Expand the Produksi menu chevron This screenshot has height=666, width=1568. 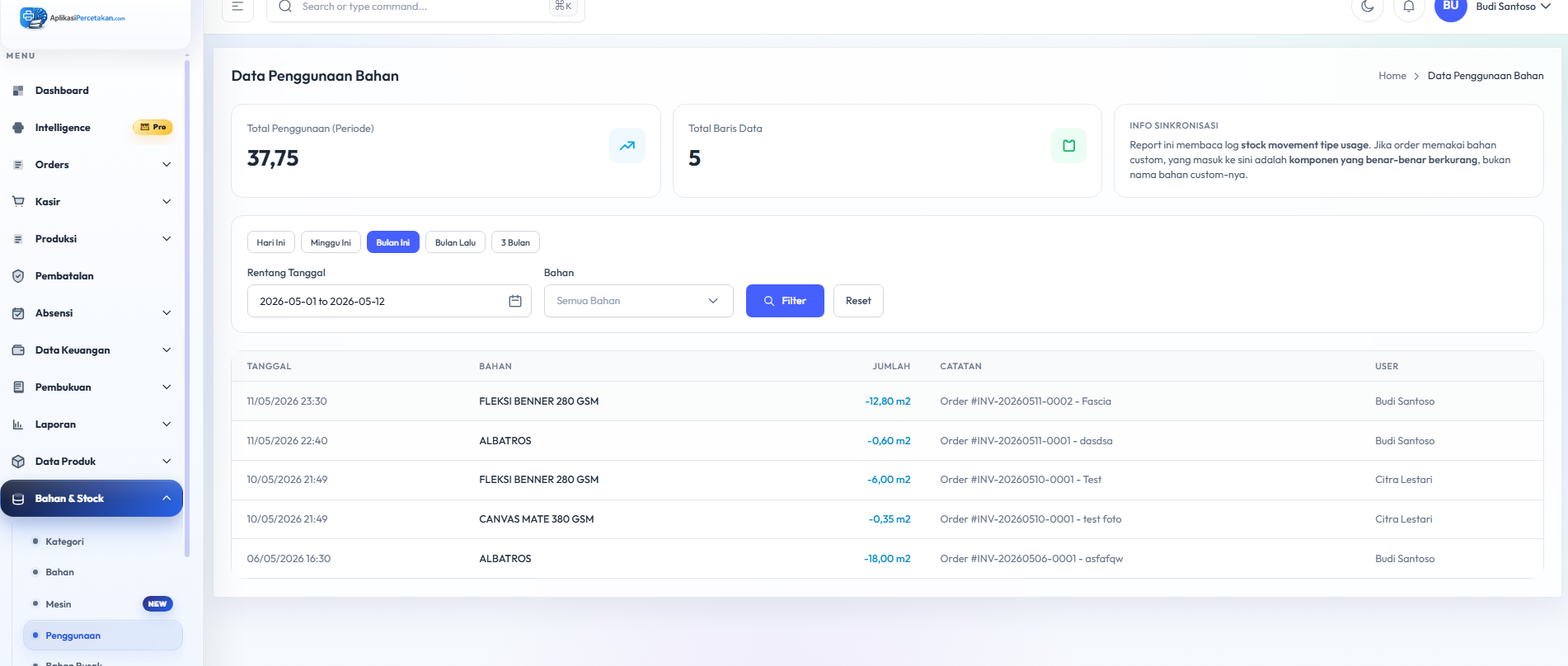(x=167, y=239)
